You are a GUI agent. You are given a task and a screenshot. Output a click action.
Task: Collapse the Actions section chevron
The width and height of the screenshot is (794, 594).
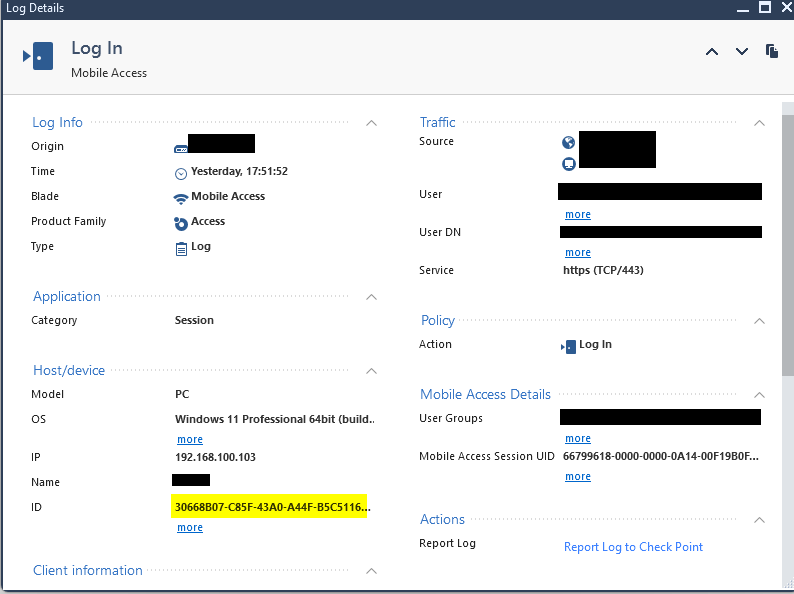pos(759,520)
